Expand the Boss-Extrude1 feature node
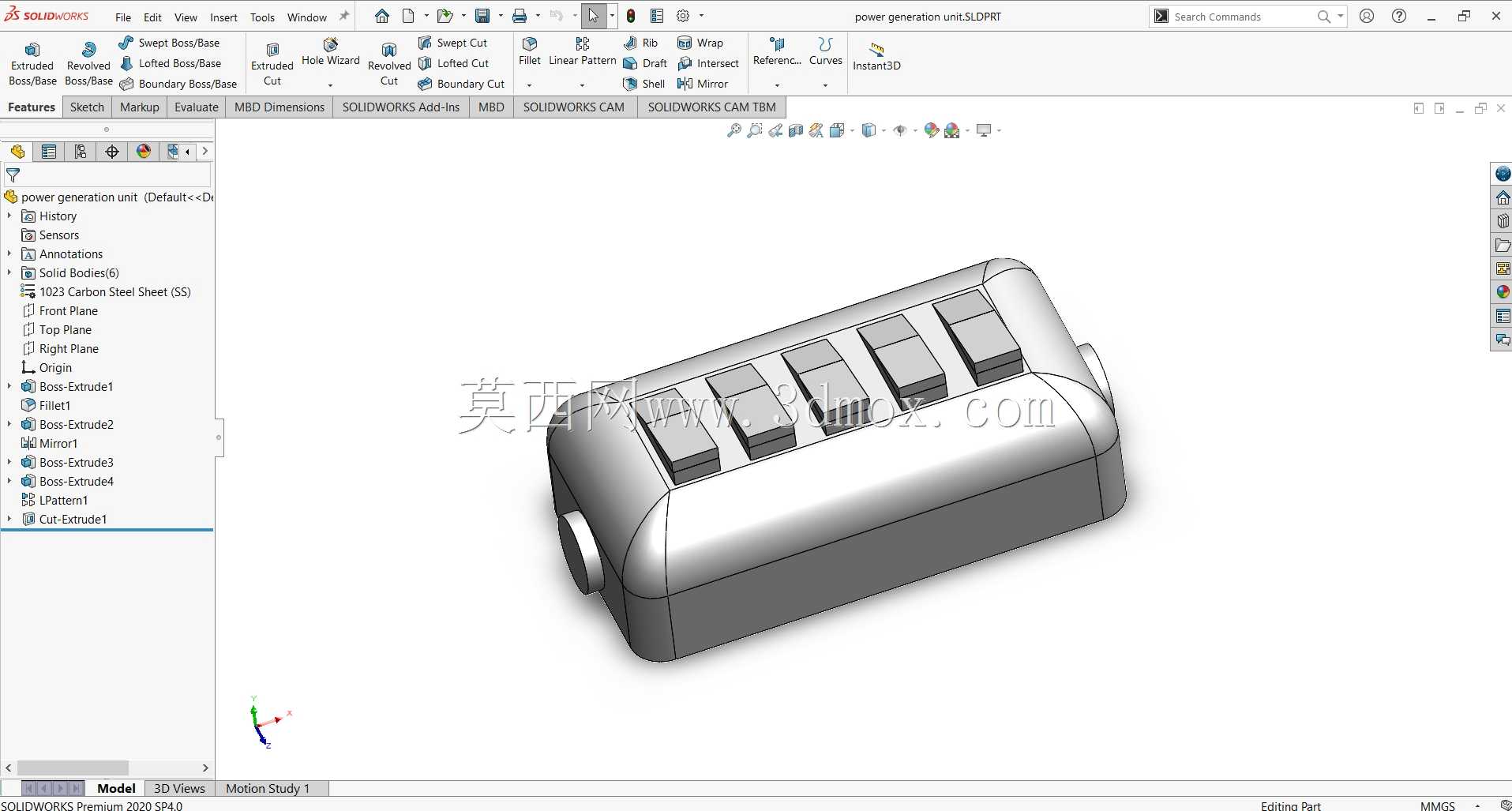This screenshot has width=1512, height=811. pos(9,386)
